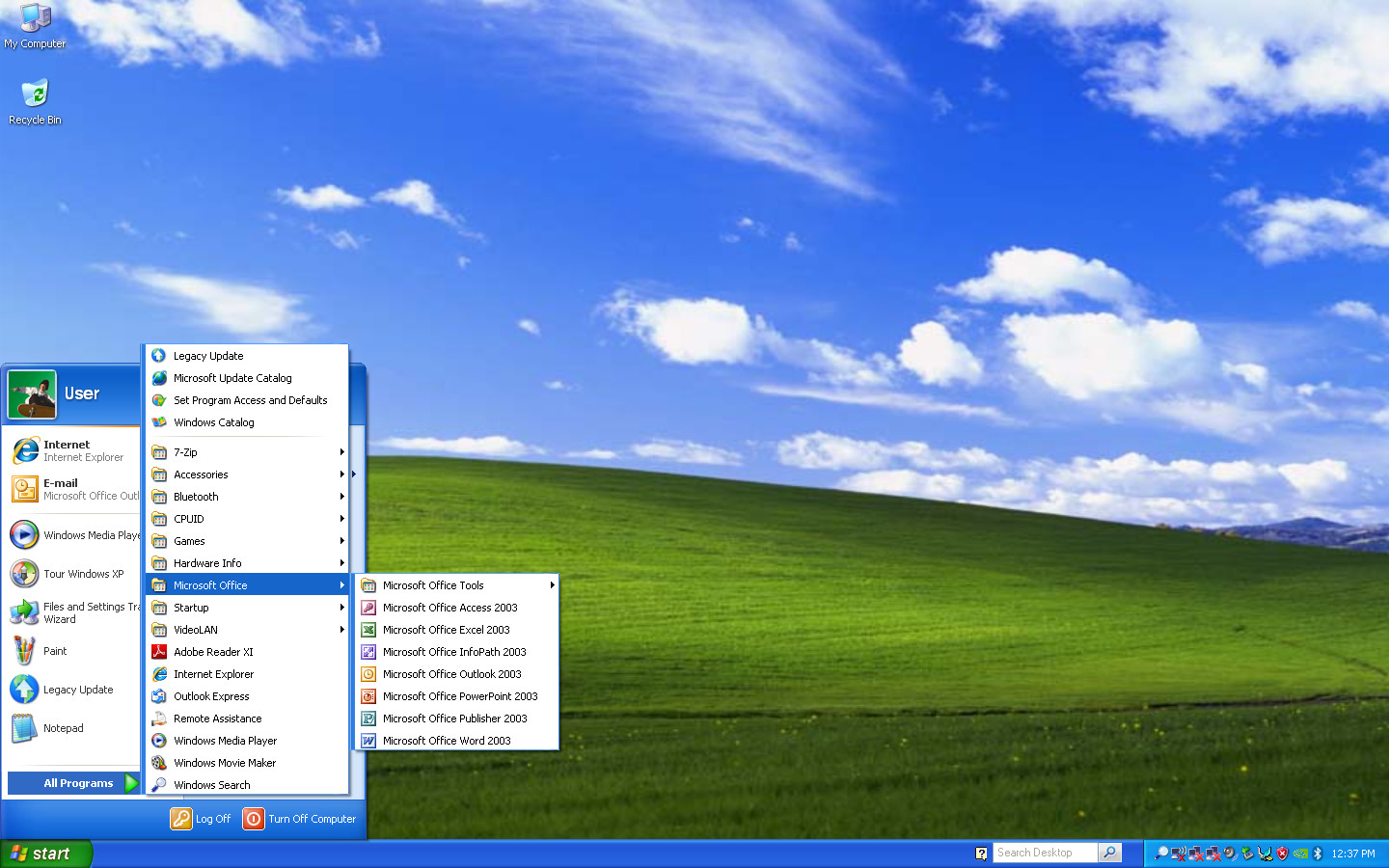Click the desktop search help icon

pyautogui.click(x=981, y=853)
